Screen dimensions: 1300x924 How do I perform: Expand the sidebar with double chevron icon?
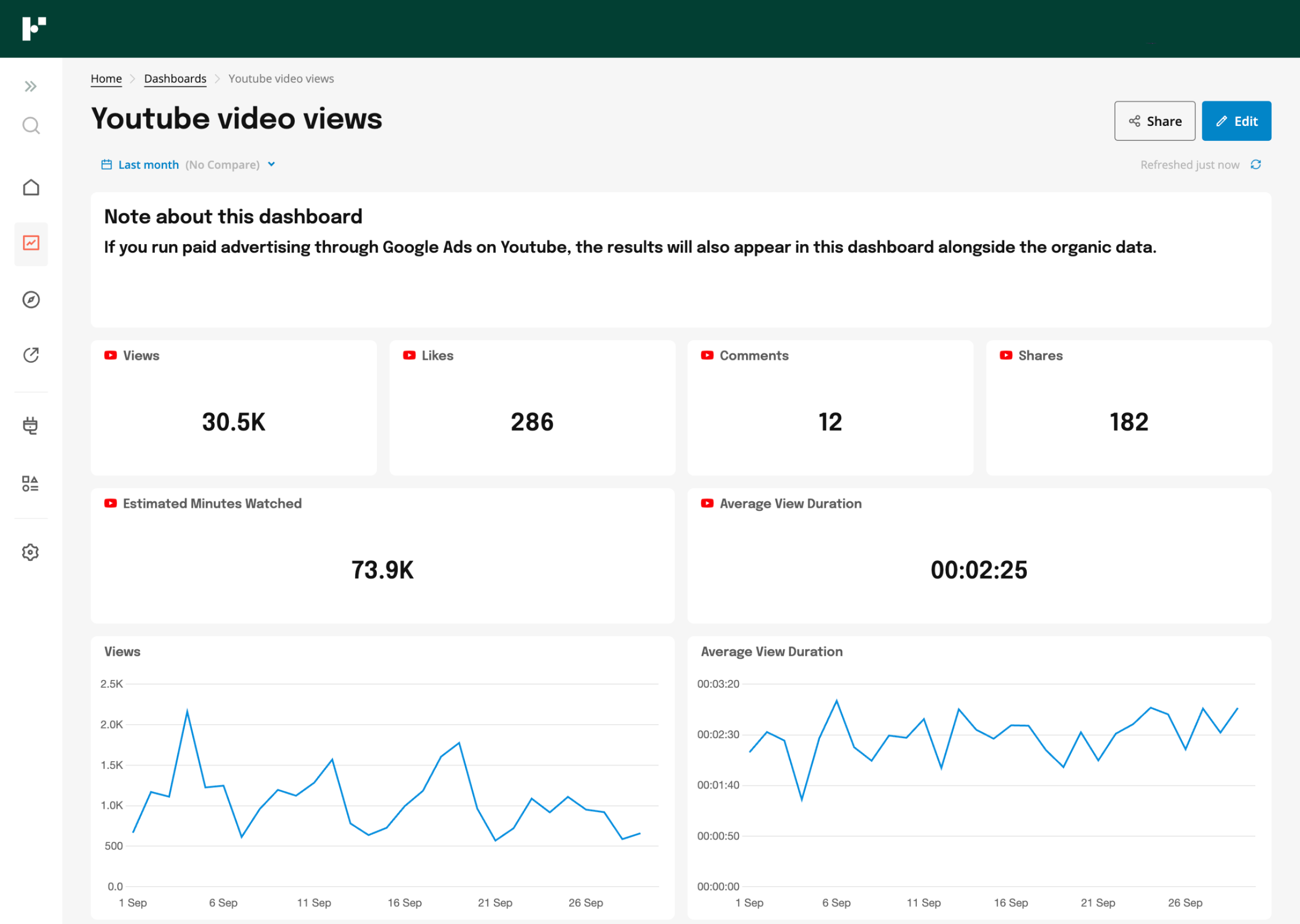31,87
